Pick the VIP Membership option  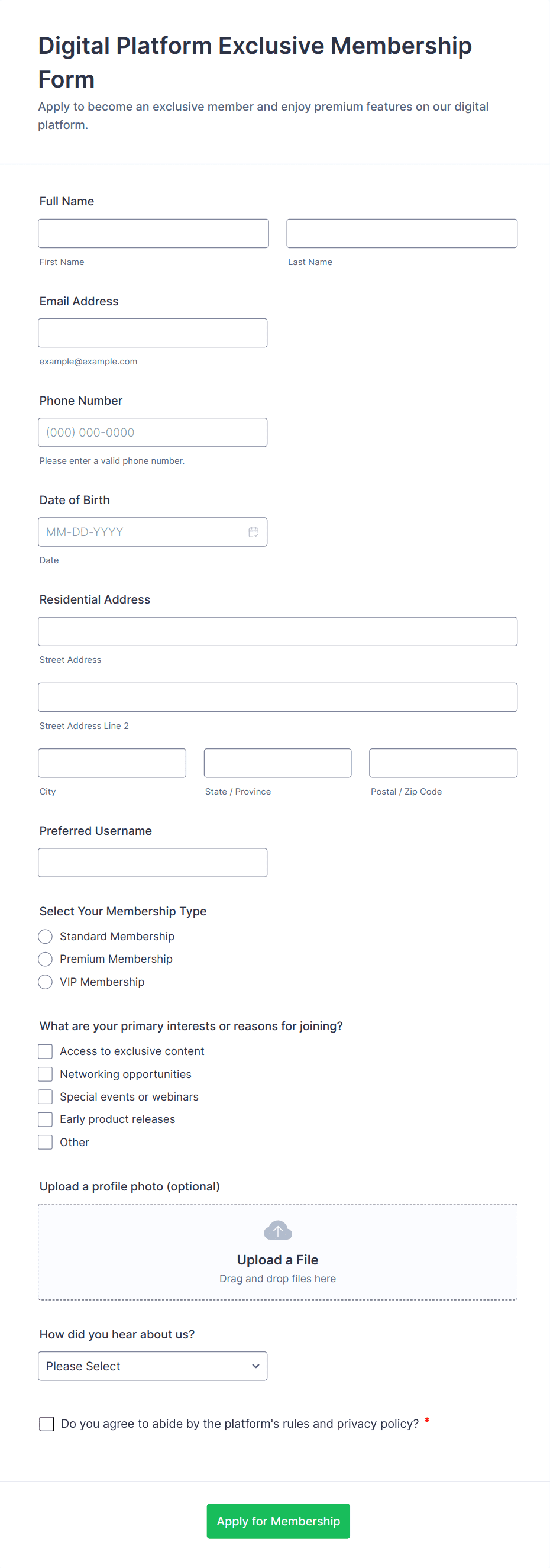[46, 982]
